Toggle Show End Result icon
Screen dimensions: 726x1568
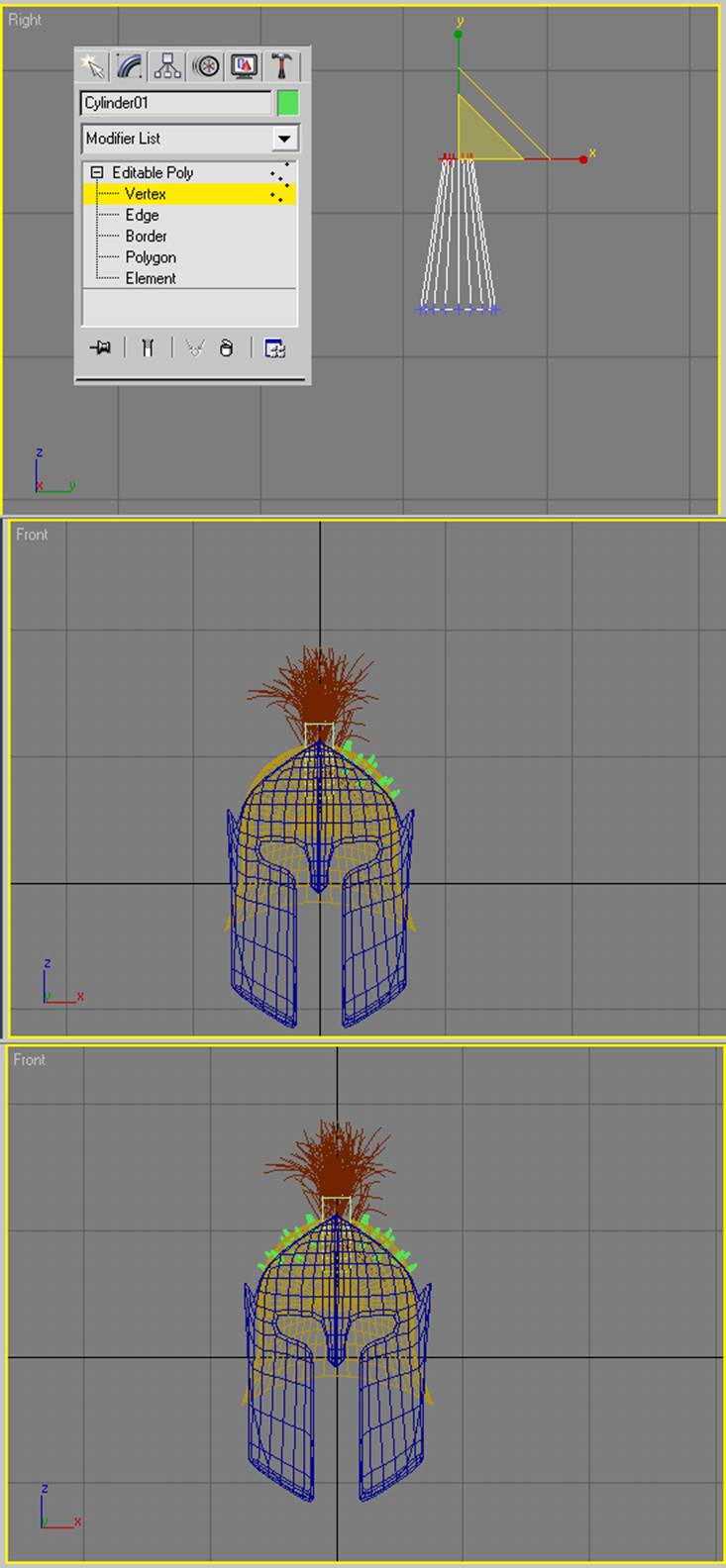pyautogui.click(x=148, y=347)
